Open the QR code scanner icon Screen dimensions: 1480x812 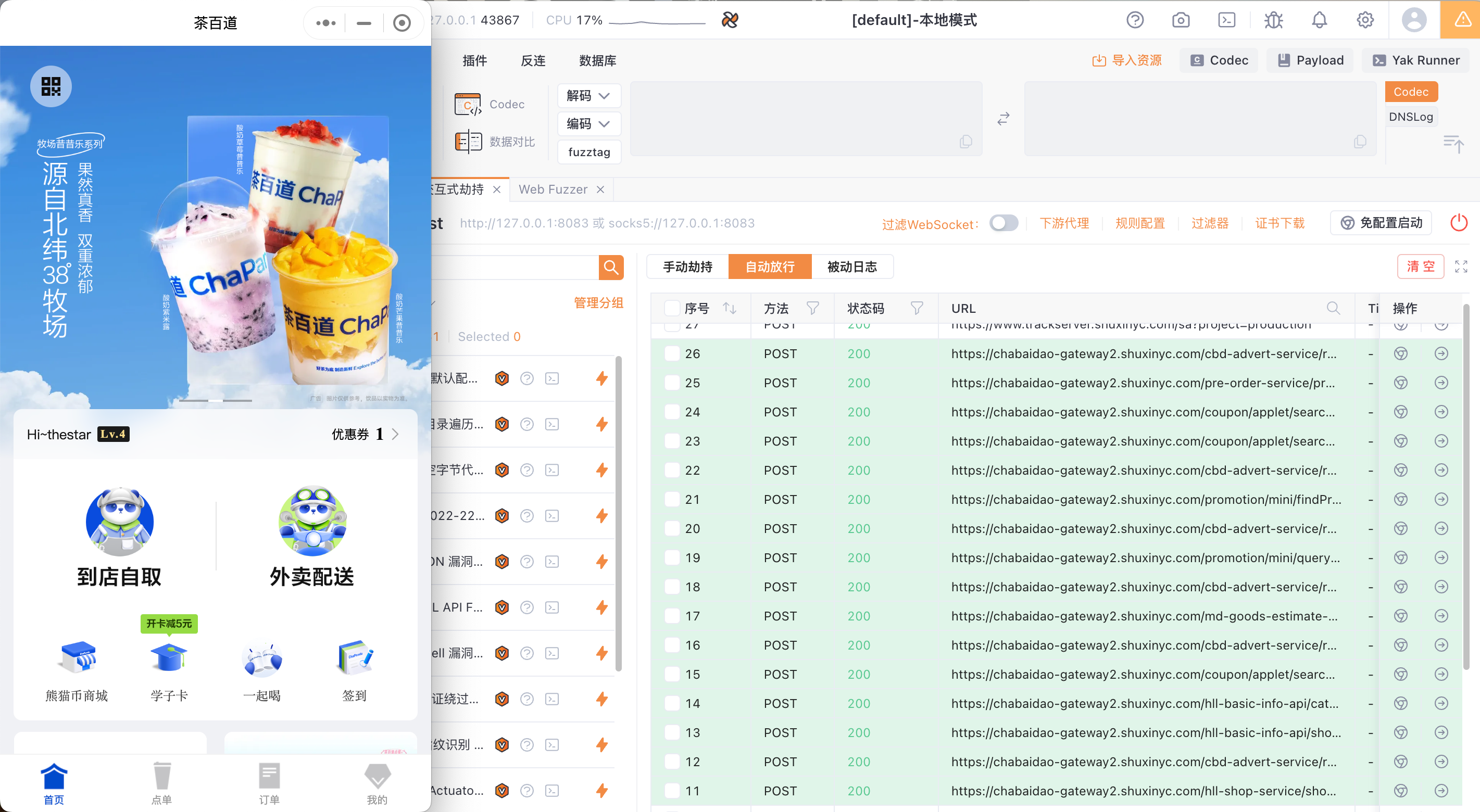click(51, 86)
